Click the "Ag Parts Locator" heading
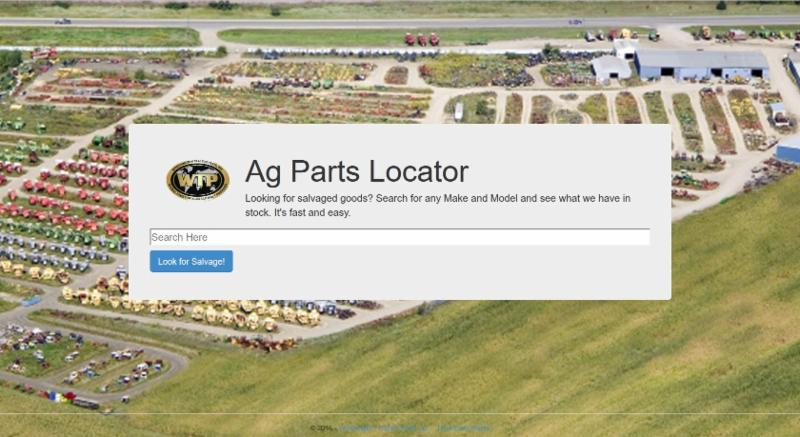Viewport: 800px width, 437px height. click(x=357, y=171)
